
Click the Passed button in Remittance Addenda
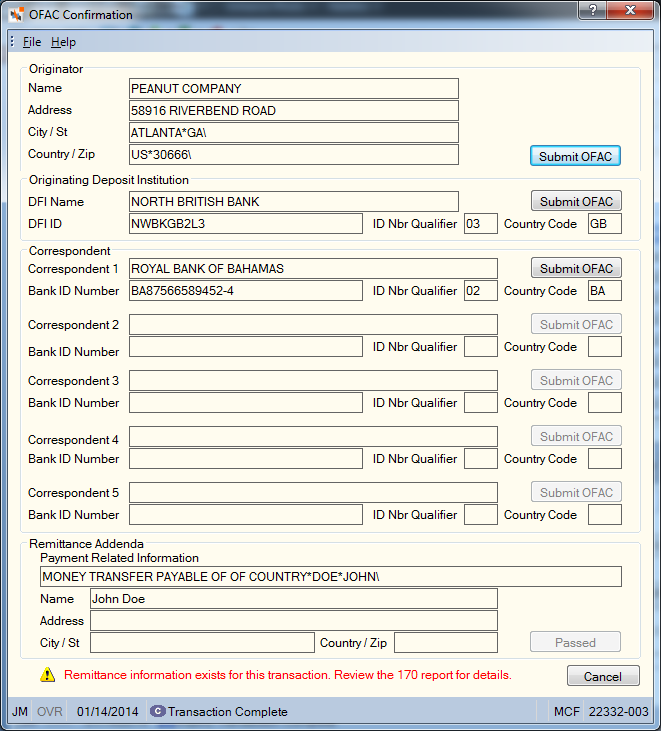[575, 642]
